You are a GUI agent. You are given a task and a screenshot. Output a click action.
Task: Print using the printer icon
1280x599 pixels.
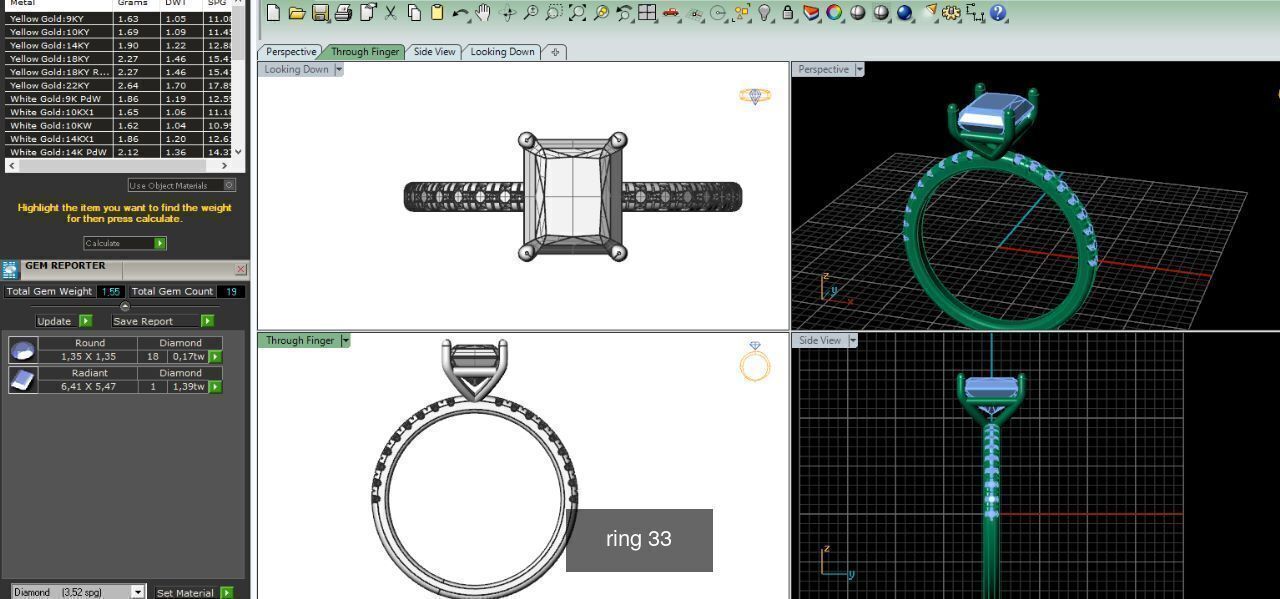tap(343, 13)
